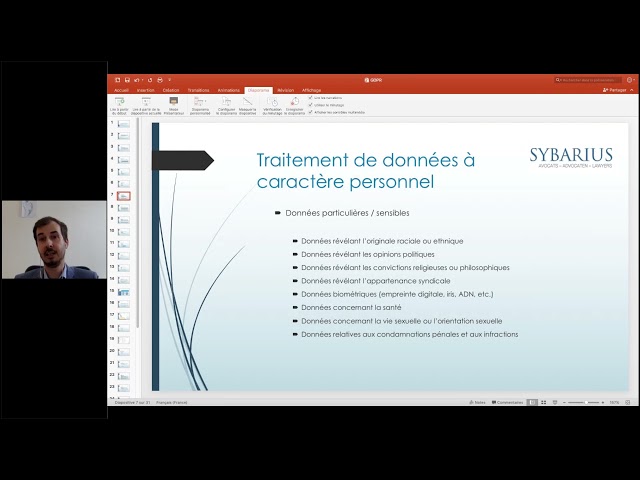Open the undo history dropdown arrow
This screenshot has width=640, height=480.
[x=142, y=80]
